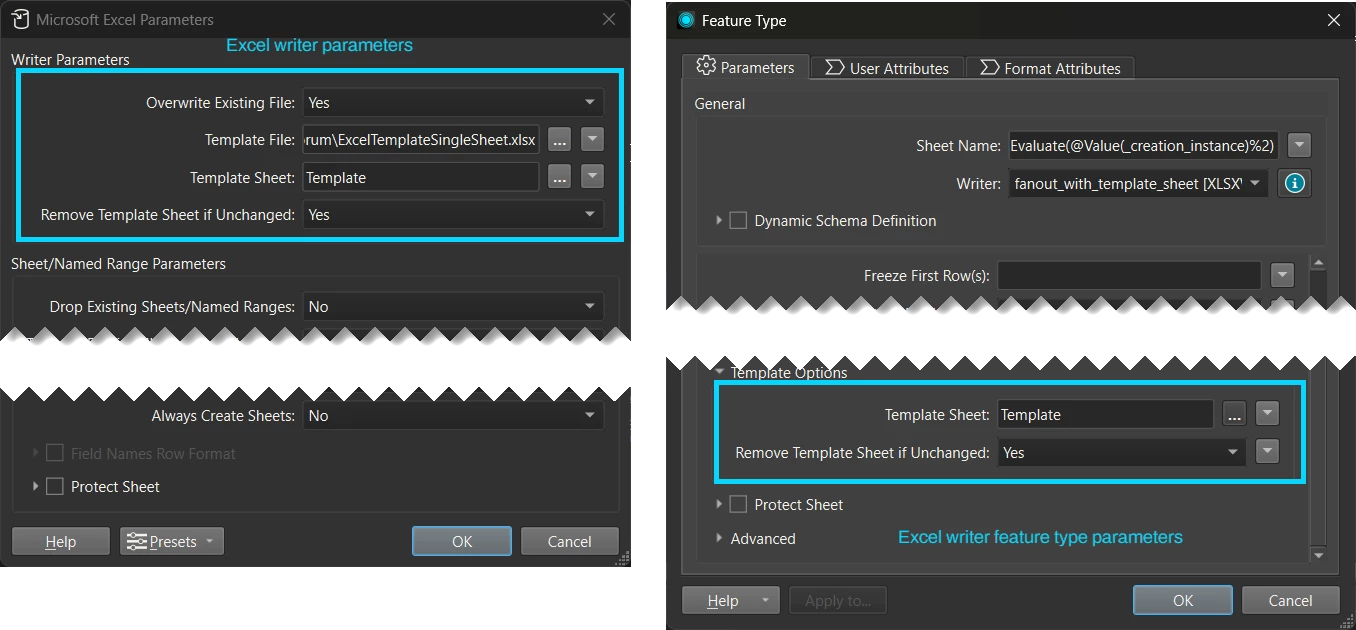The width and height of the screenshot is (1356, 630).
Task: Click OK in Feature Type dialog
Action: [x=1183, y=600]
